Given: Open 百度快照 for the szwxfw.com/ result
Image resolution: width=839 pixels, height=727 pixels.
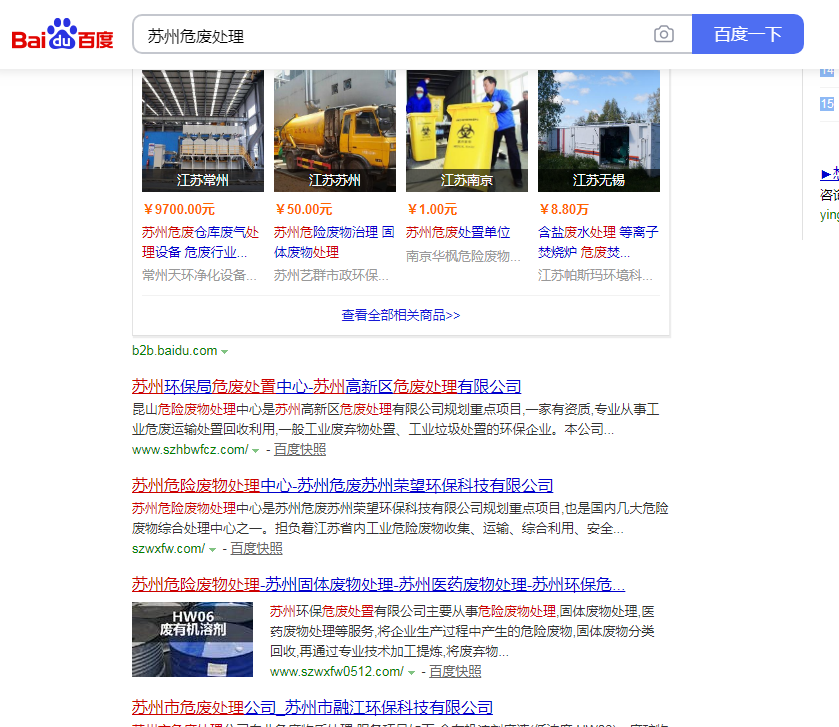Looking at the screenshot, I should (257, 549).
